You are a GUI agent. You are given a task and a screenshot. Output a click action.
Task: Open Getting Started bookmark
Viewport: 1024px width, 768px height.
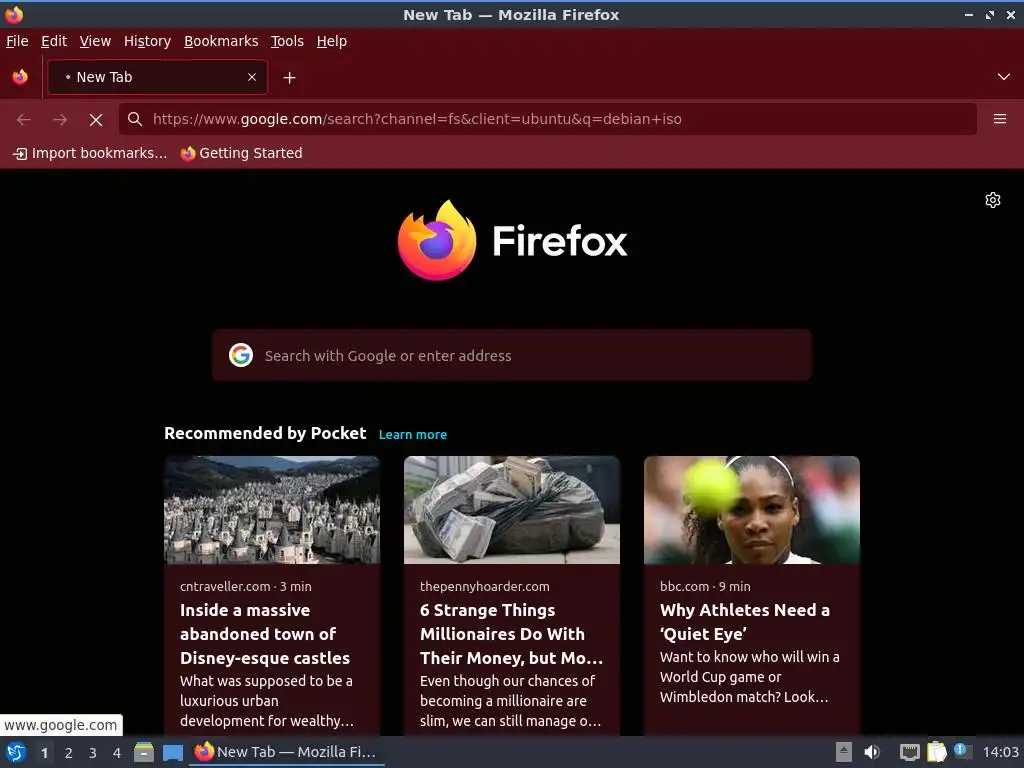coord(242,153)
